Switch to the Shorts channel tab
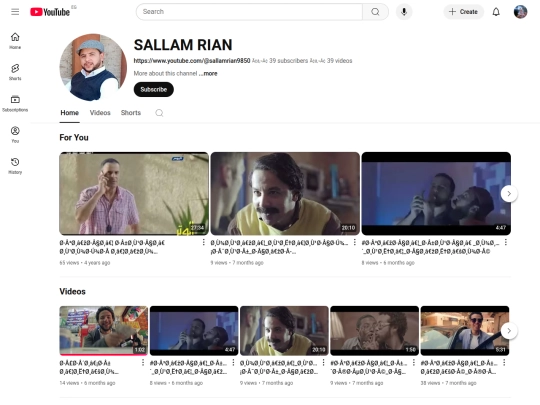The height and width of the screenshot is (405, 540). coord(131,113)
